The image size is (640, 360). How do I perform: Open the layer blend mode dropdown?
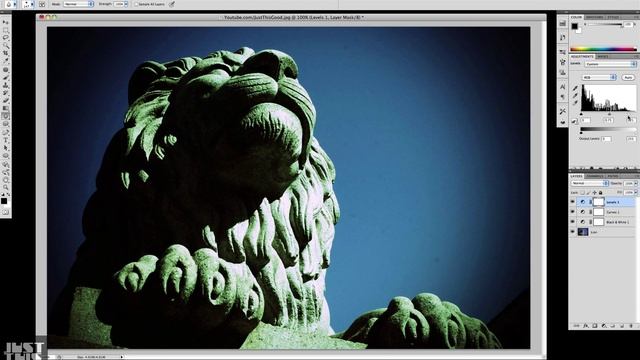click(x=590, y=183)
